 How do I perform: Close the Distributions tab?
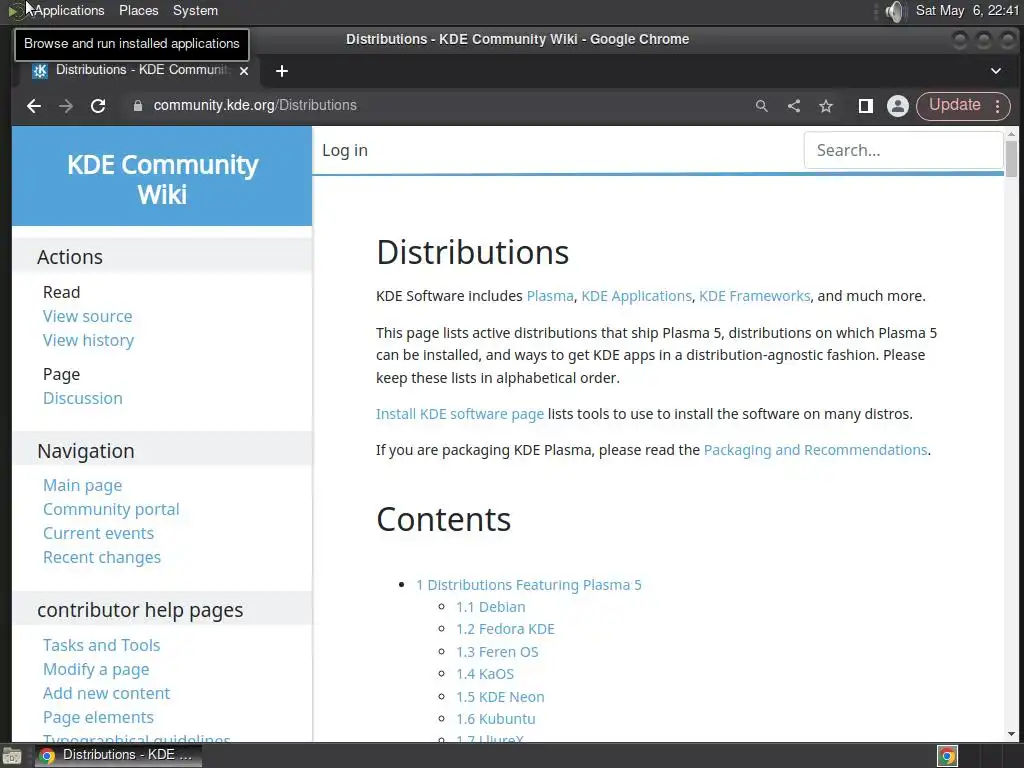(x=244, y=71)
